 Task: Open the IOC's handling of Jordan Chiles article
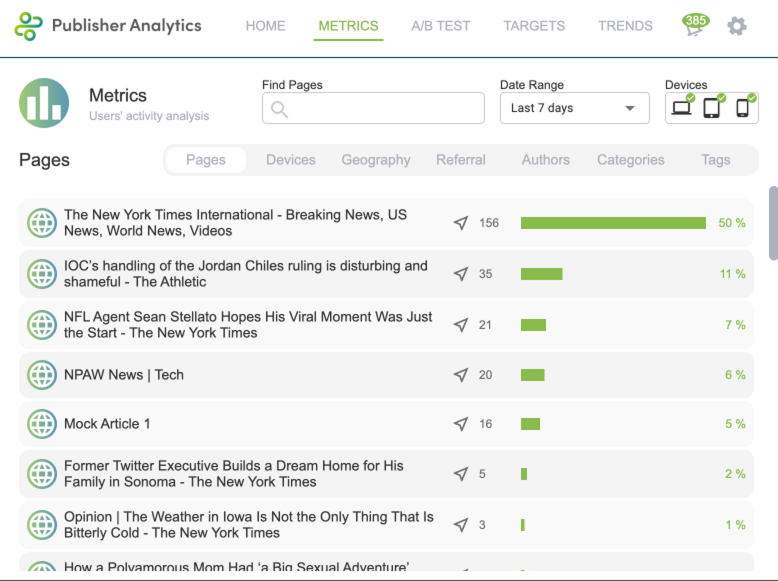pos(246,274)
